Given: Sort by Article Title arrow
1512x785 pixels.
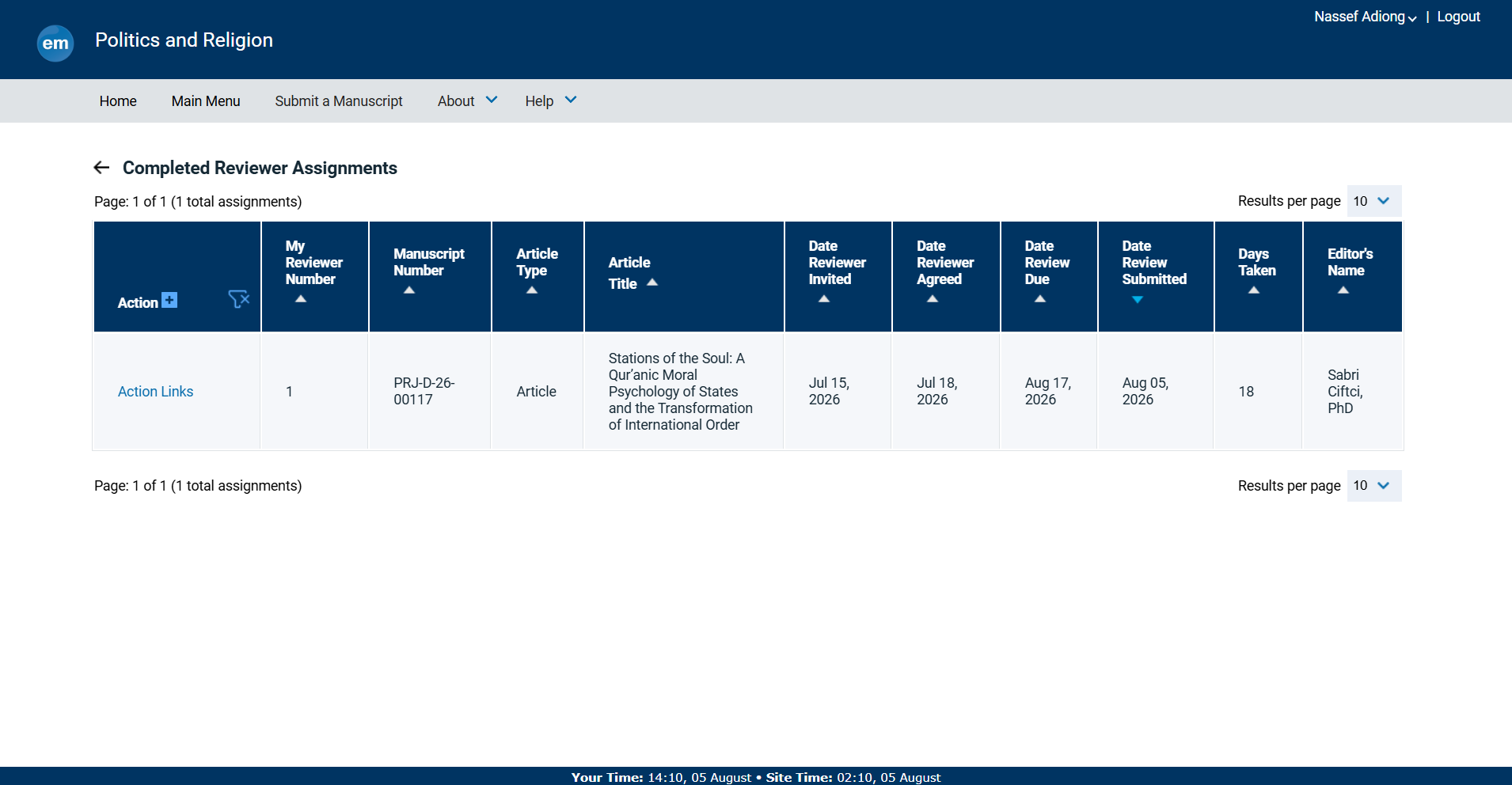Looking at the screenshot, I should point(652,283).
